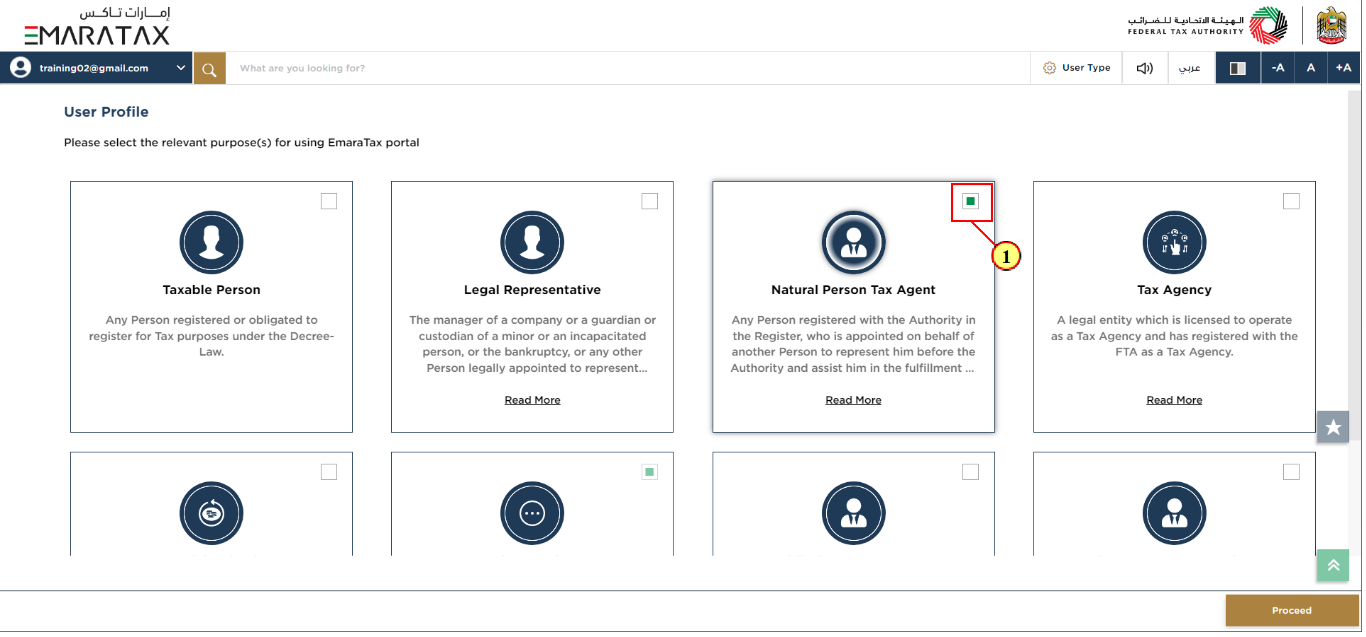This screenshot has height=637, width=1366.
Task: Click the favorites star button
Action: [1333, 427]
